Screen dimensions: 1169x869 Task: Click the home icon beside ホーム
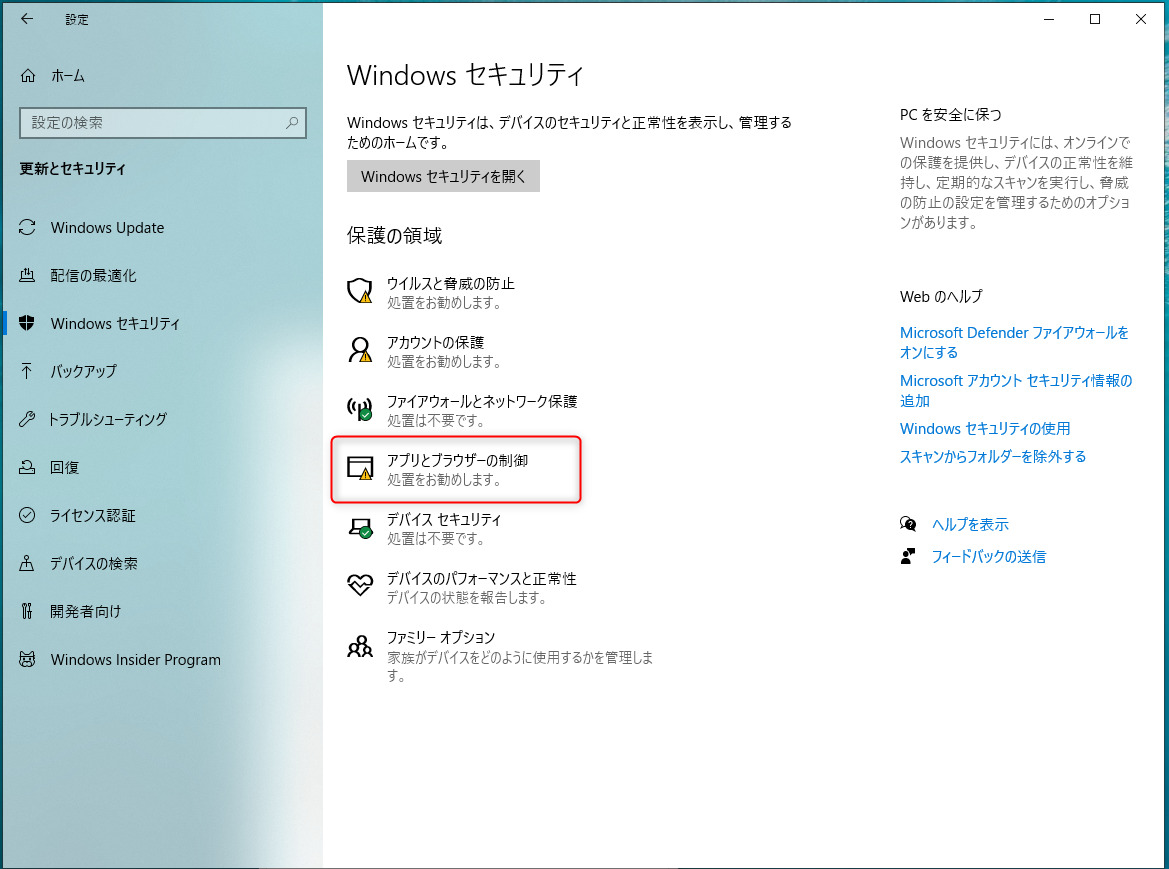pyautogui.click(x=28, y=75)
